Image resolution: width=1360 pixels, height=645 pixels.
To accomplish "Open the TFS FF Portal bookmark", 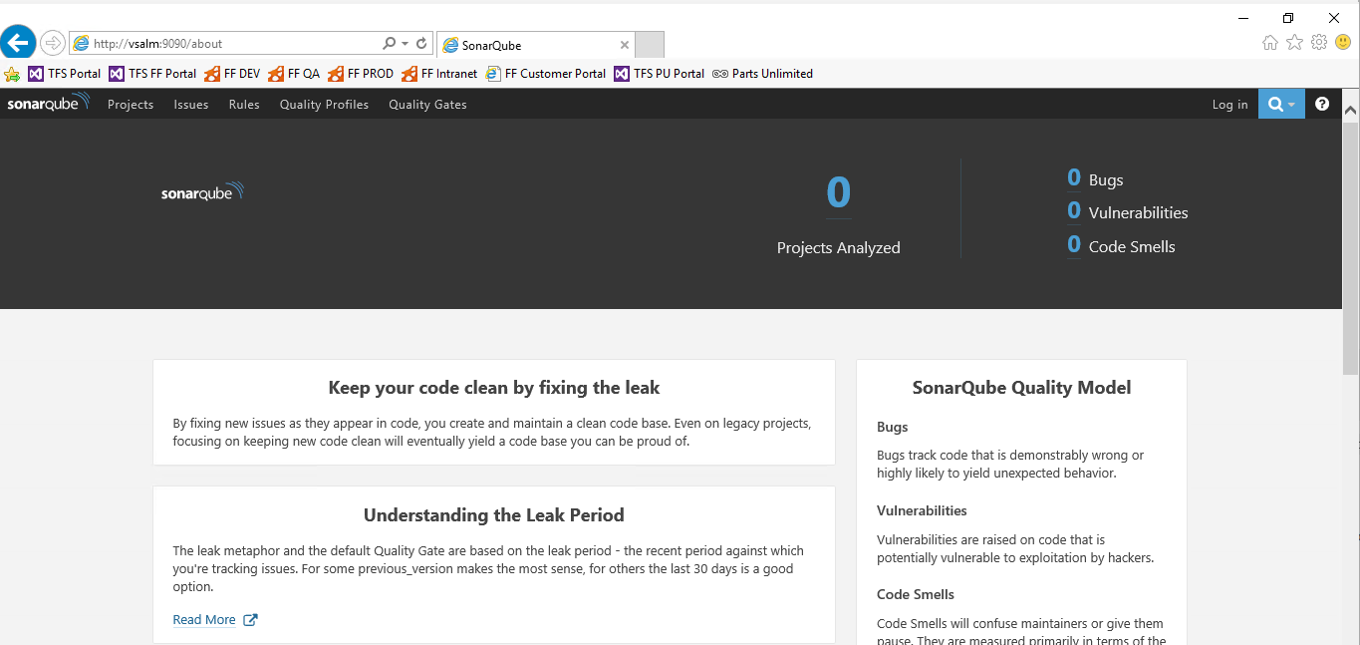I will click(x=152, y=74).
